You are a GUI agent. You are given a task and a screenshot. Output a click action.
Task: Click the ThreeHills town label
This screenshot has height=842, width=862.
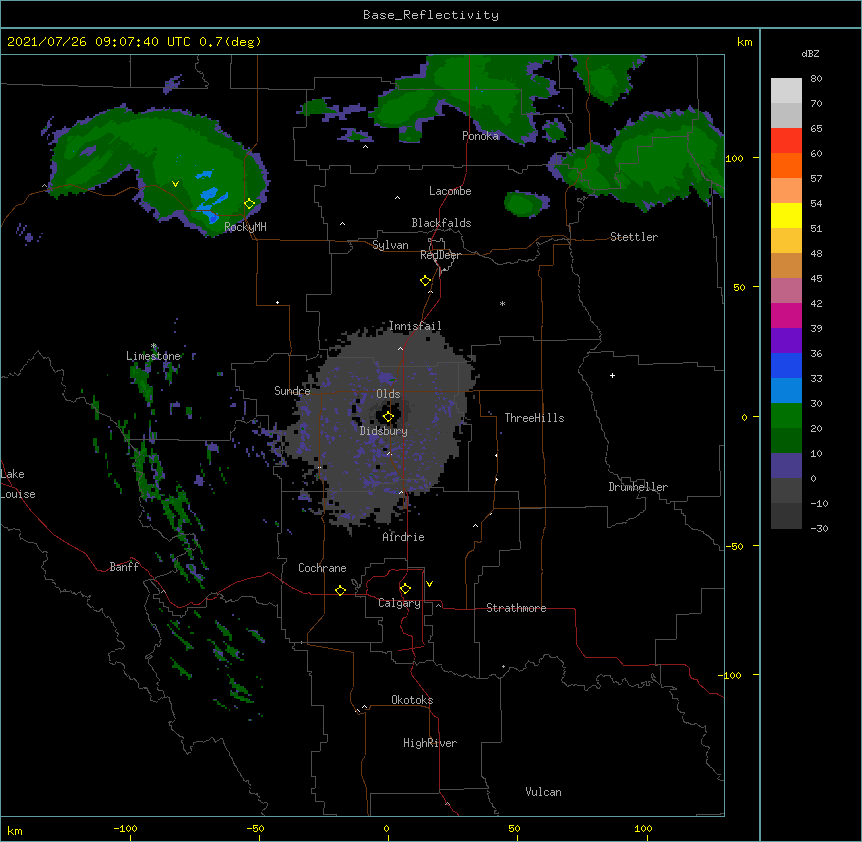tap(534, 418)
